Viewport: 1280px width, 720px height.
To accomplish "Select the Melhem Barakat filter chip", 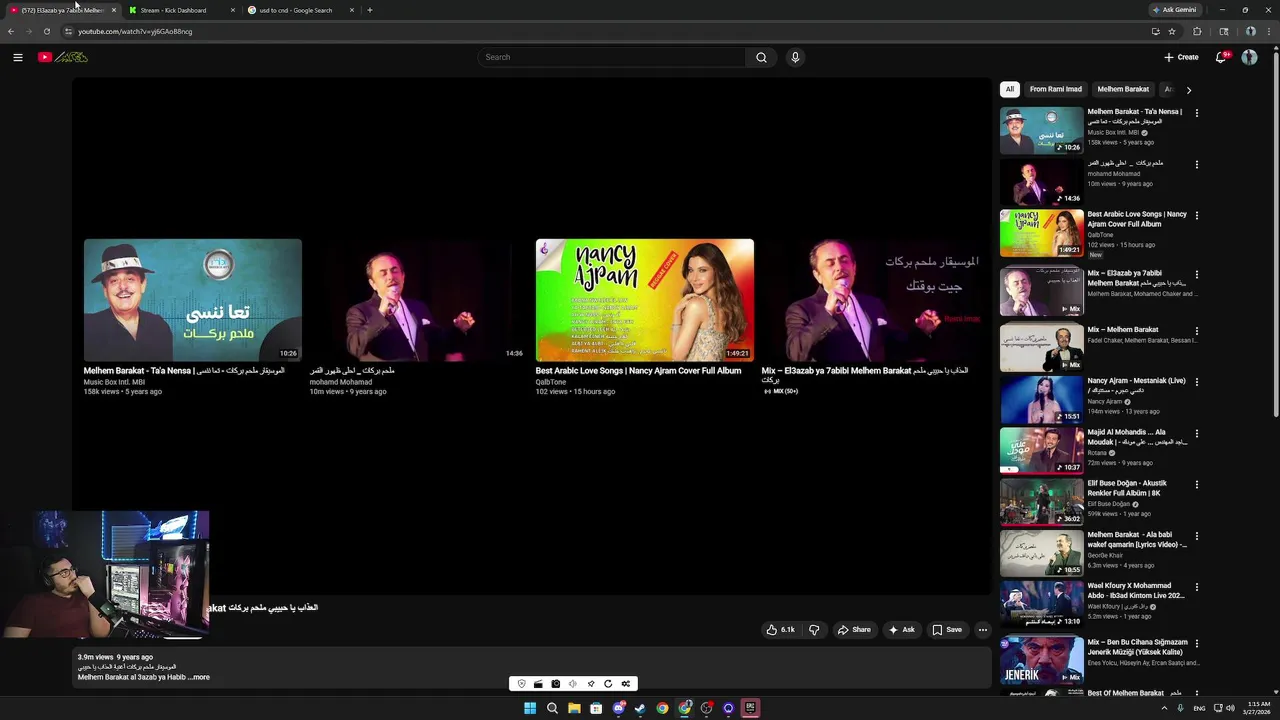I will (1123, 89).
